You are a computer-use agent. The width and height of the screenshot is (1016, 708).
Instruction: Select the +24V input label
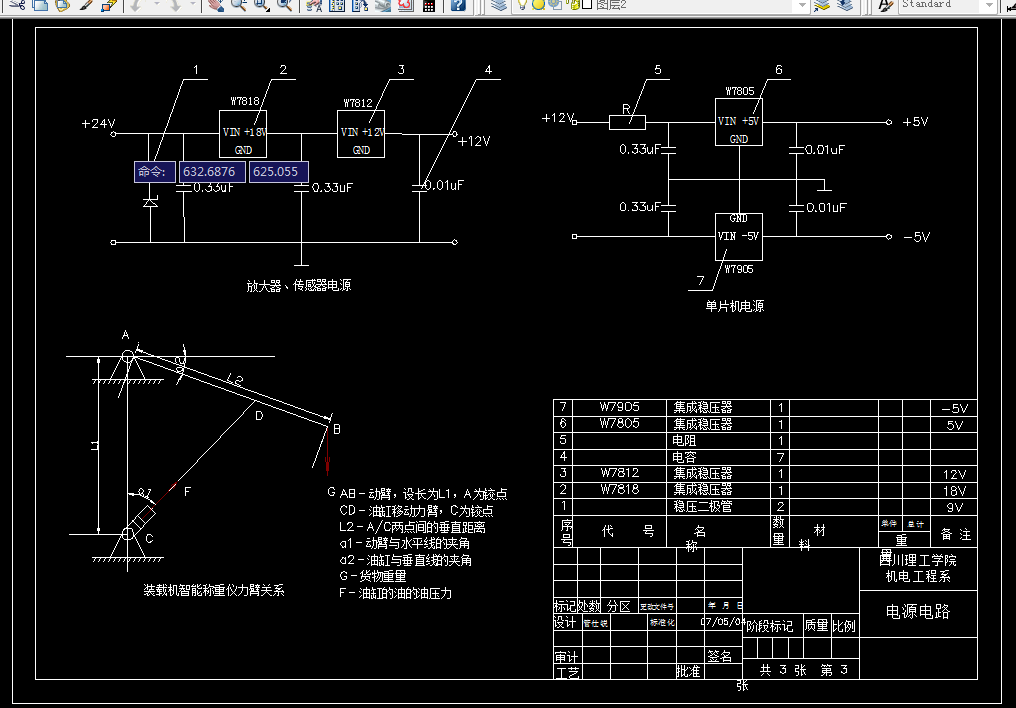[x=98, y=124]
